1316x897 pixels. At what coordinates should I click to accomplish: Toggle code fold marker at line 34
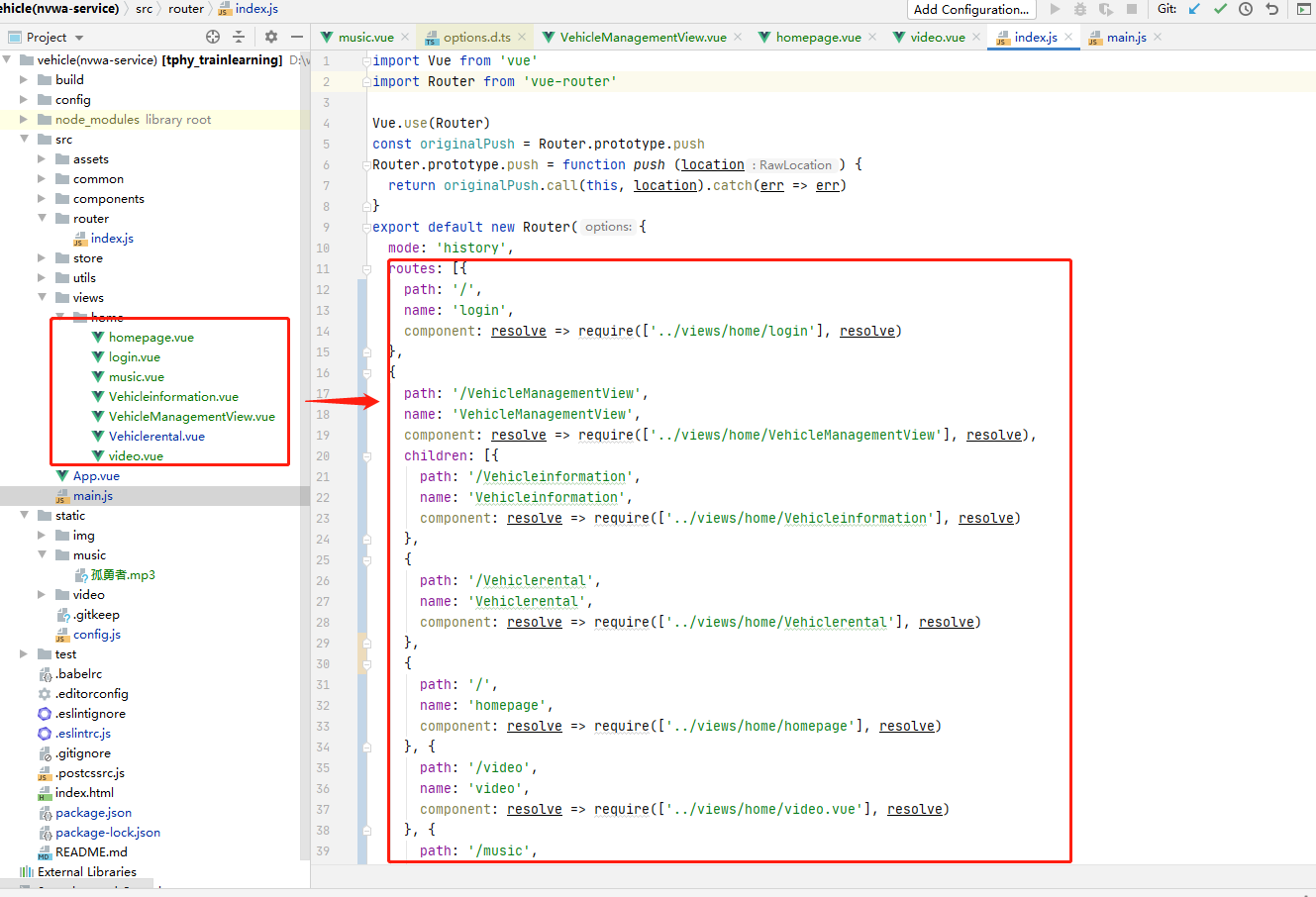[366, 747]
